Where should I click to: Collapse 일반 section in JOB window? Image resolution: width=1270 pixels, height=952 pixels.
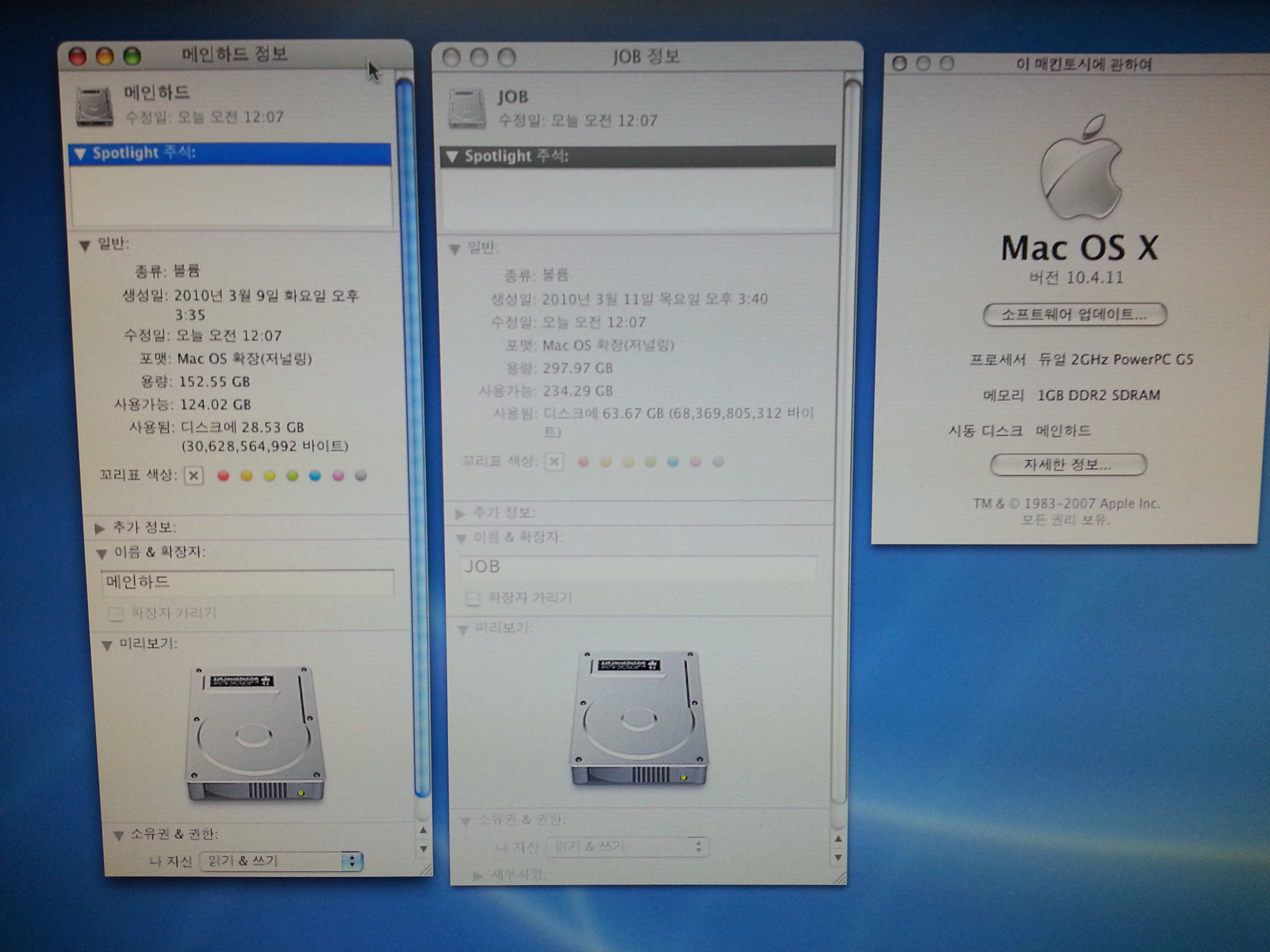tap(455, 249)
